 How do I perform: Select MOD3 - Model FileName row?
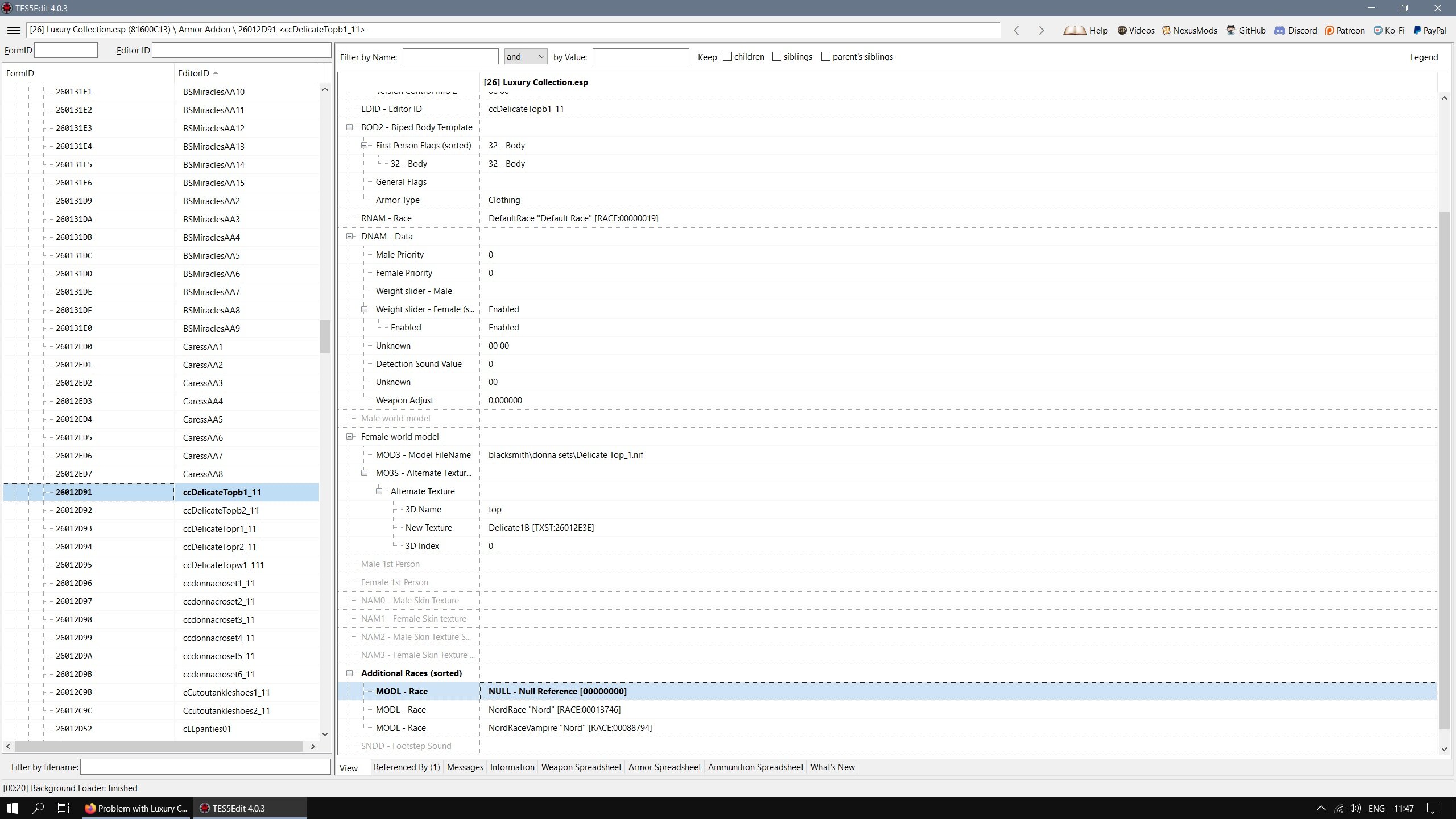pos(887,455)
